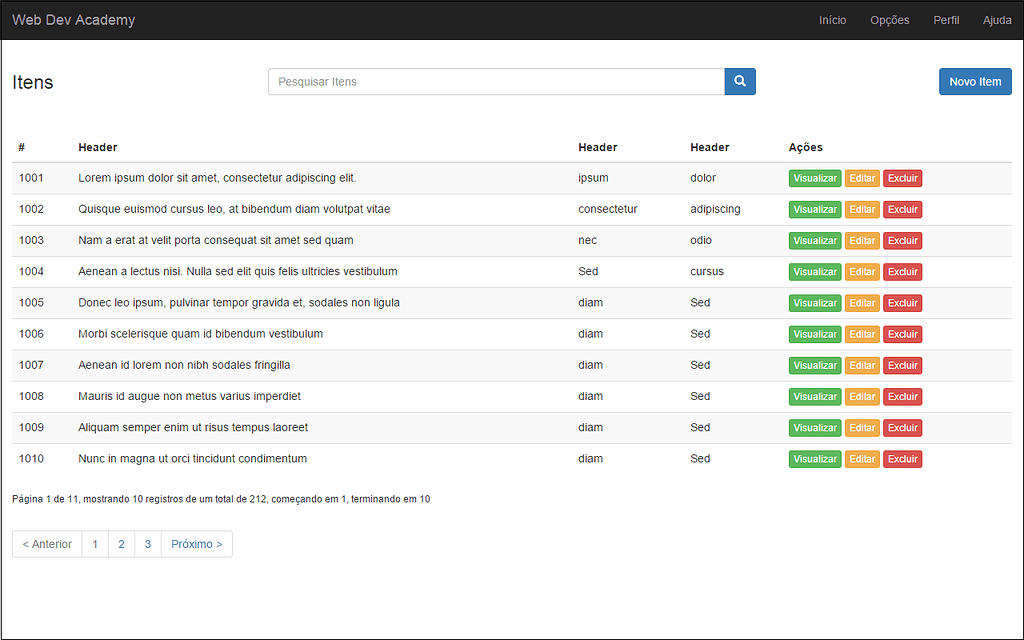Click the Próximo pagination link
This screenshot has width=1024, height=640.
tap(197, 544)
